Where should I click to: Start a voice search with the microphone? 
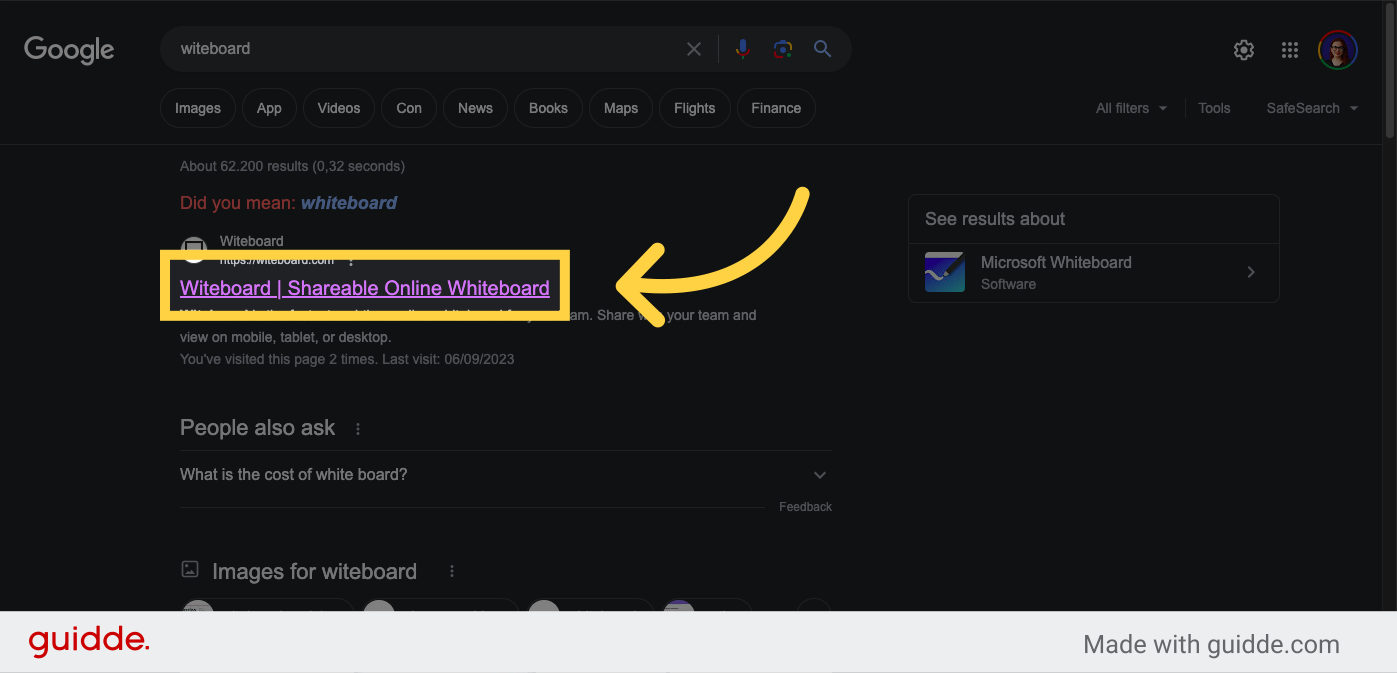click(x=742, y=48)
